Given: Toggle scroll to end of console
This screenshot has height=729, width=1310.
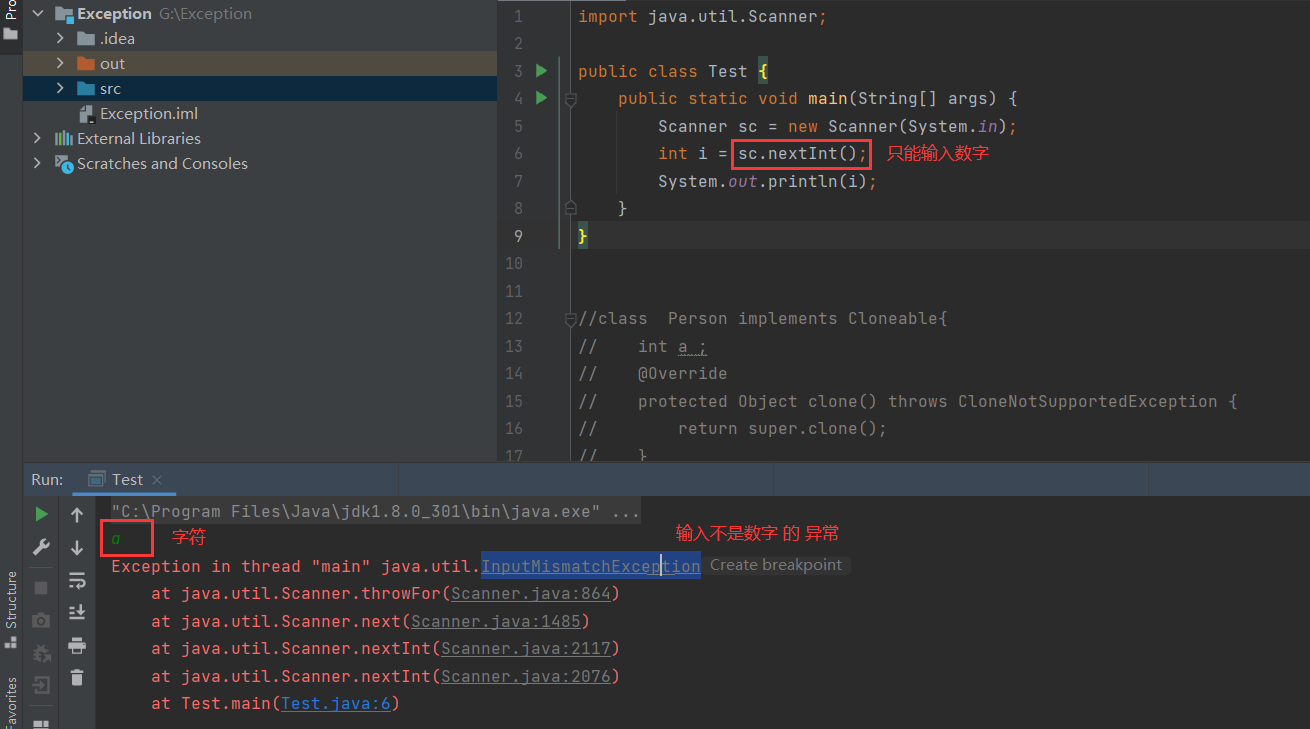Looking at the screenshot, I should (x=77, y=612).
